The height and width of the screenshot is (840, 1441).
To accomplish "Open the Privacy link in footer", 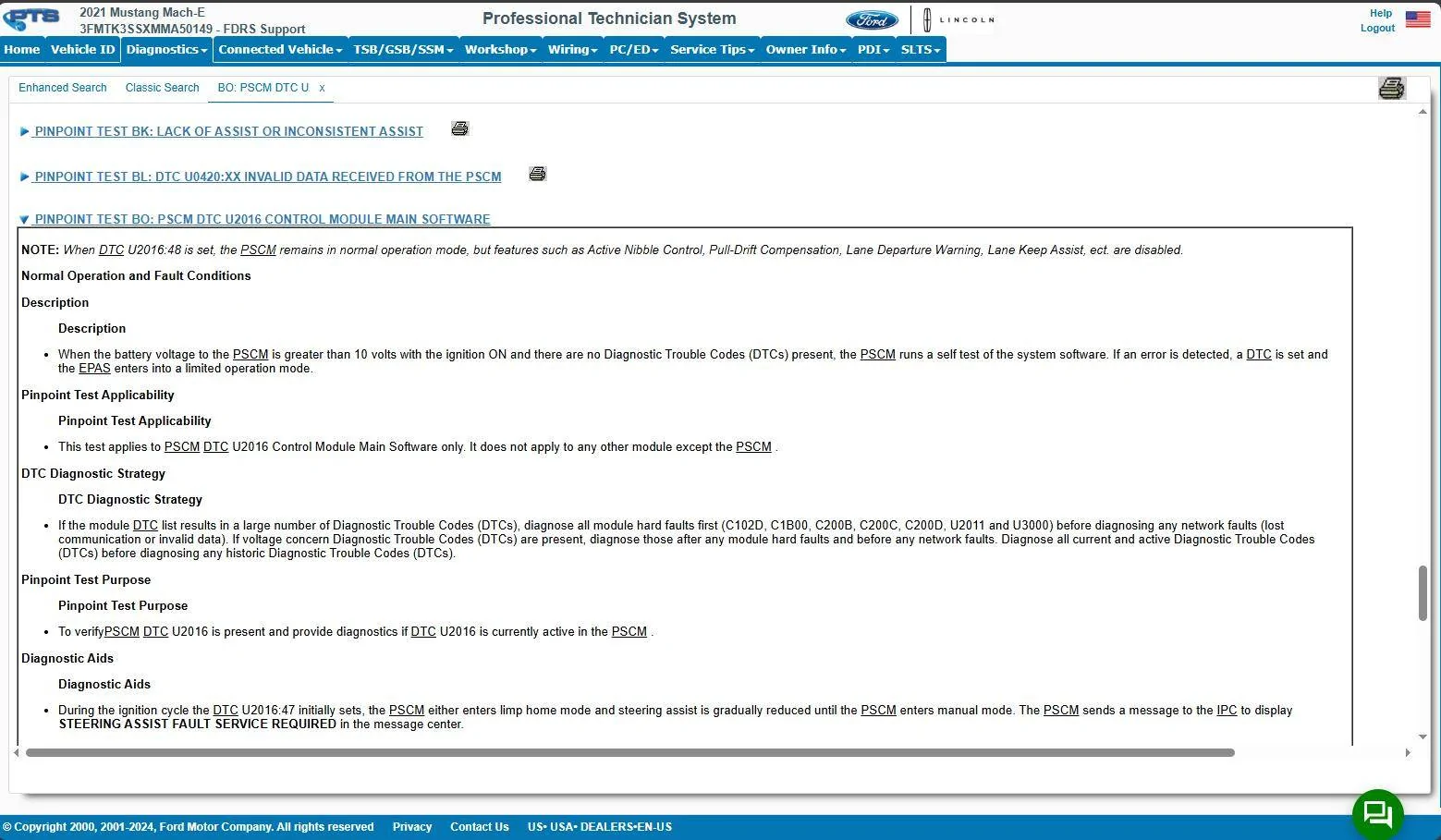I will [412, 827].
